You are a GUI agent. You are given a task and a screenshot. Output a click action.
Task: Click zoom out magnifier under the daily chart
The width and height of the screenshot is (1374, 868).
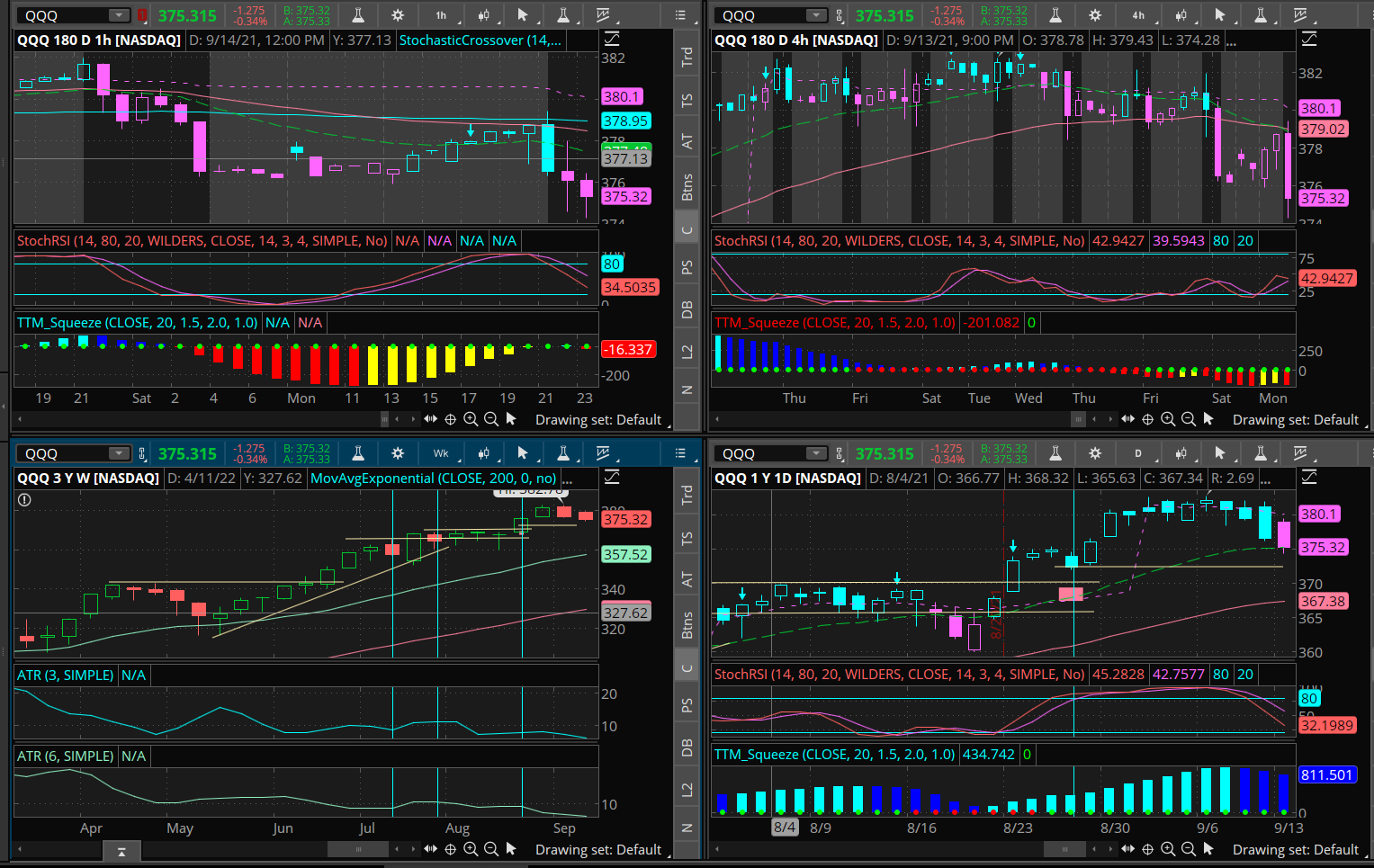pos(1189,849)
